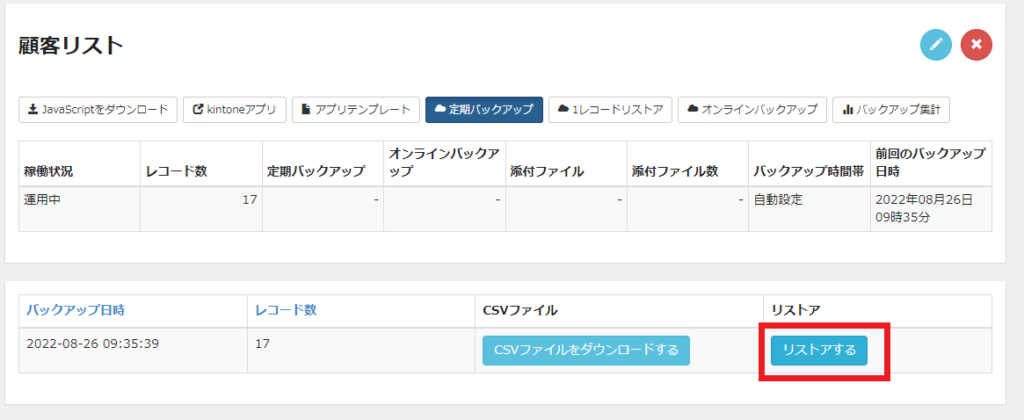Viewport: 1024px width, 420px height.
Task: Click external link icon on kintoneアプリ
Action: pos(197,110)
